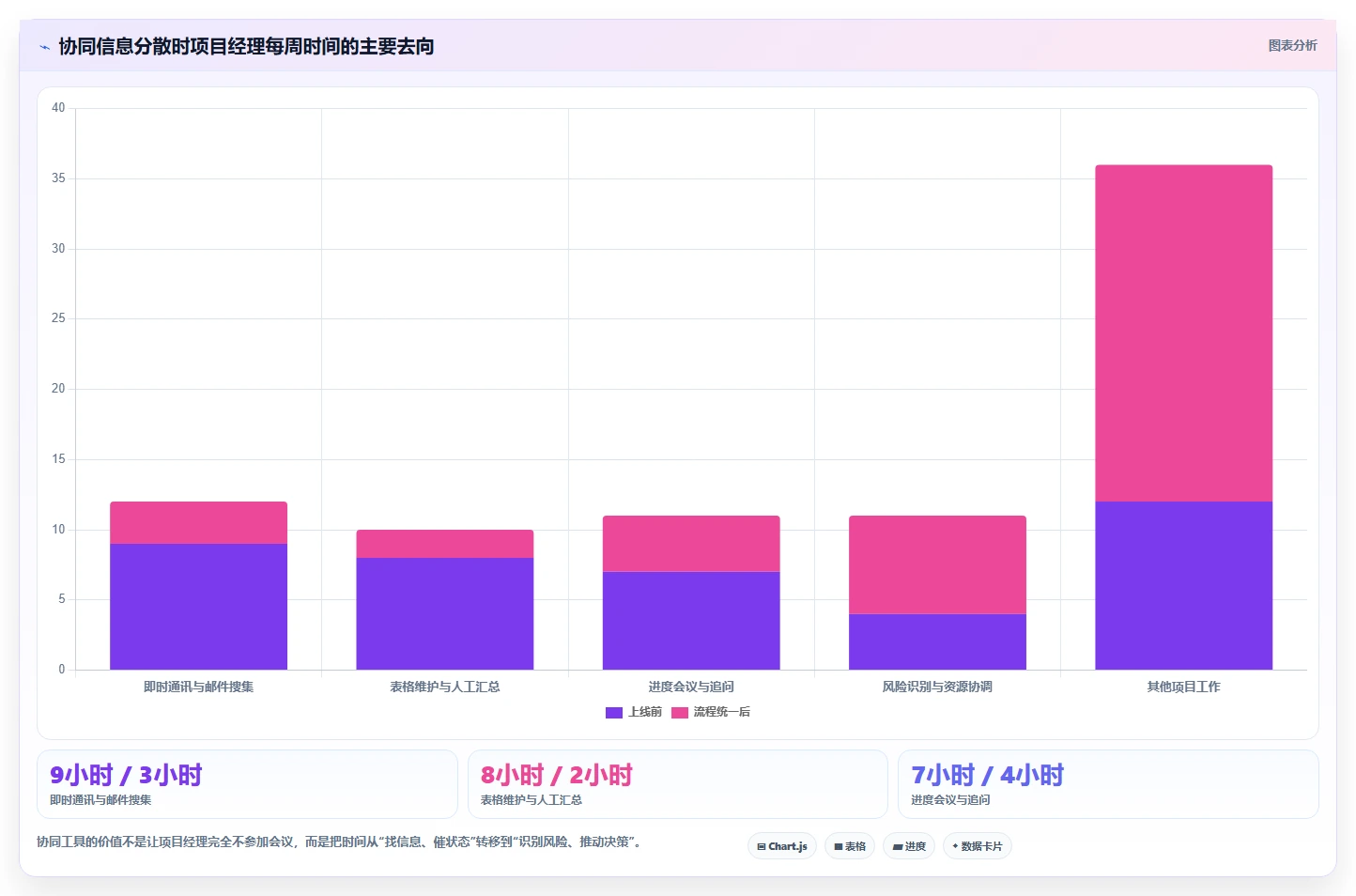Click the pink bar segment for 风险识别与资源协调
Screen dimensions: 1356x896
tap(937, 564)
